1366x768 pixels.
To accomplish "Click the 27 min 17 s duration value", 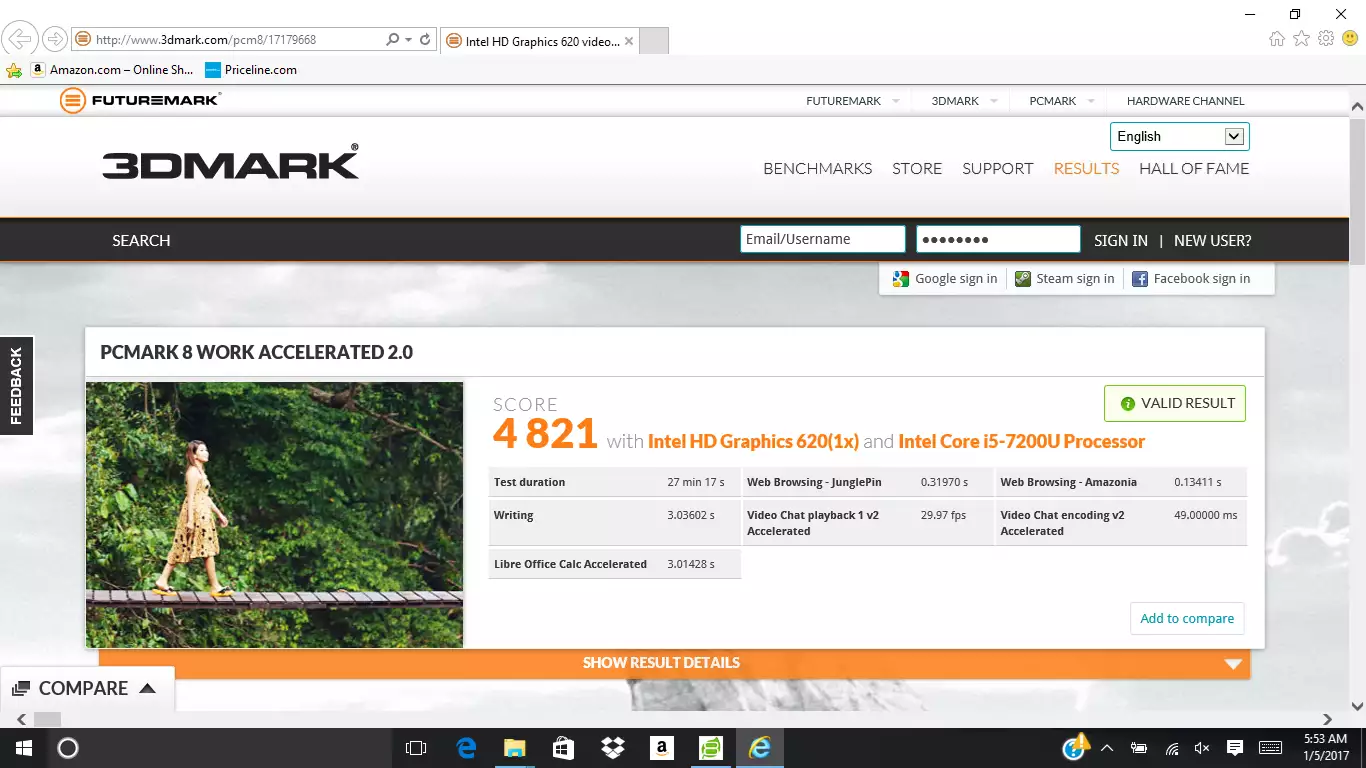I will point(696,482).
